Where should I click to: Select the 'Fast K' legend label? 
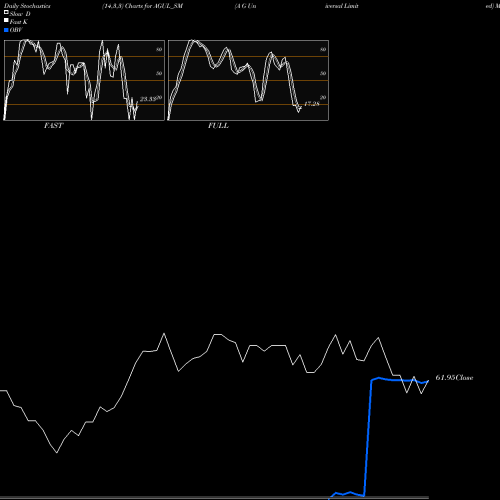point(19,22)
